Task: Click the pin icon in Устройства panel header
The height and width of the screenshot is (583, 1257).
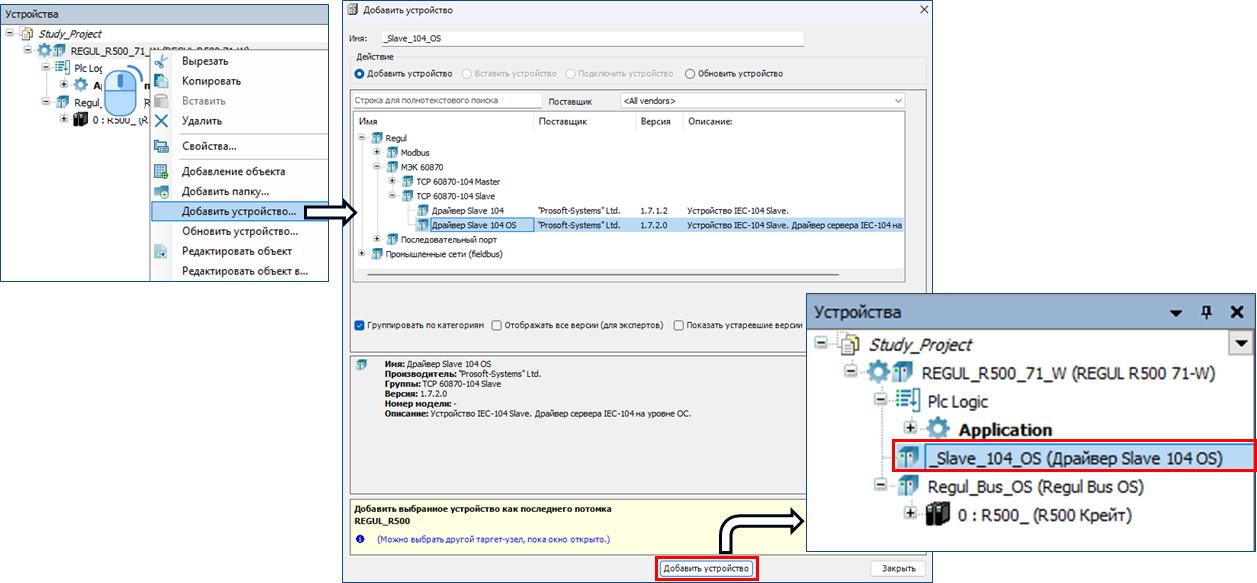Action: coord(1206,312)
